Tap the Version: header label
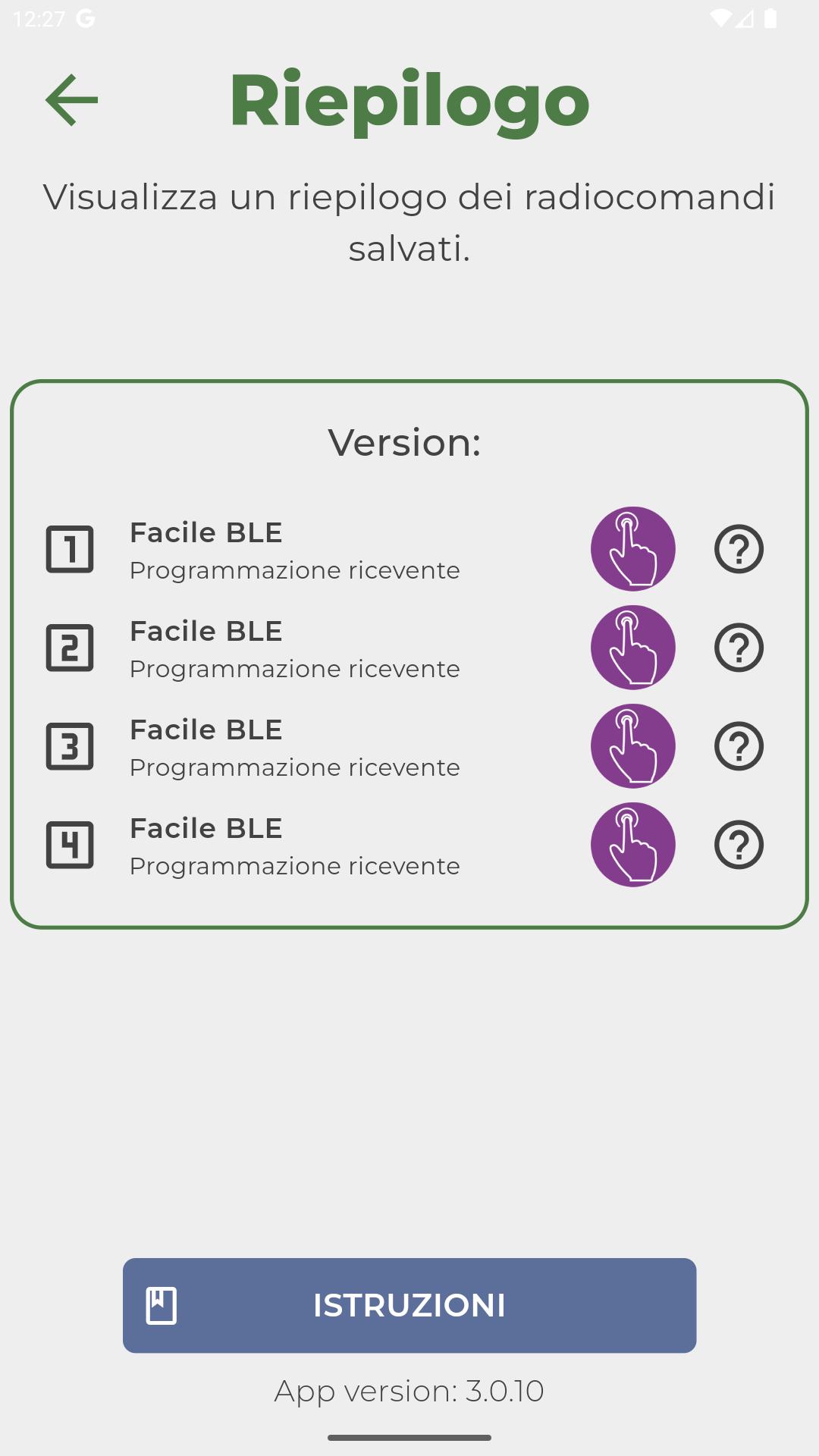Screen dimensions: 819x1456 click(405, 442)
